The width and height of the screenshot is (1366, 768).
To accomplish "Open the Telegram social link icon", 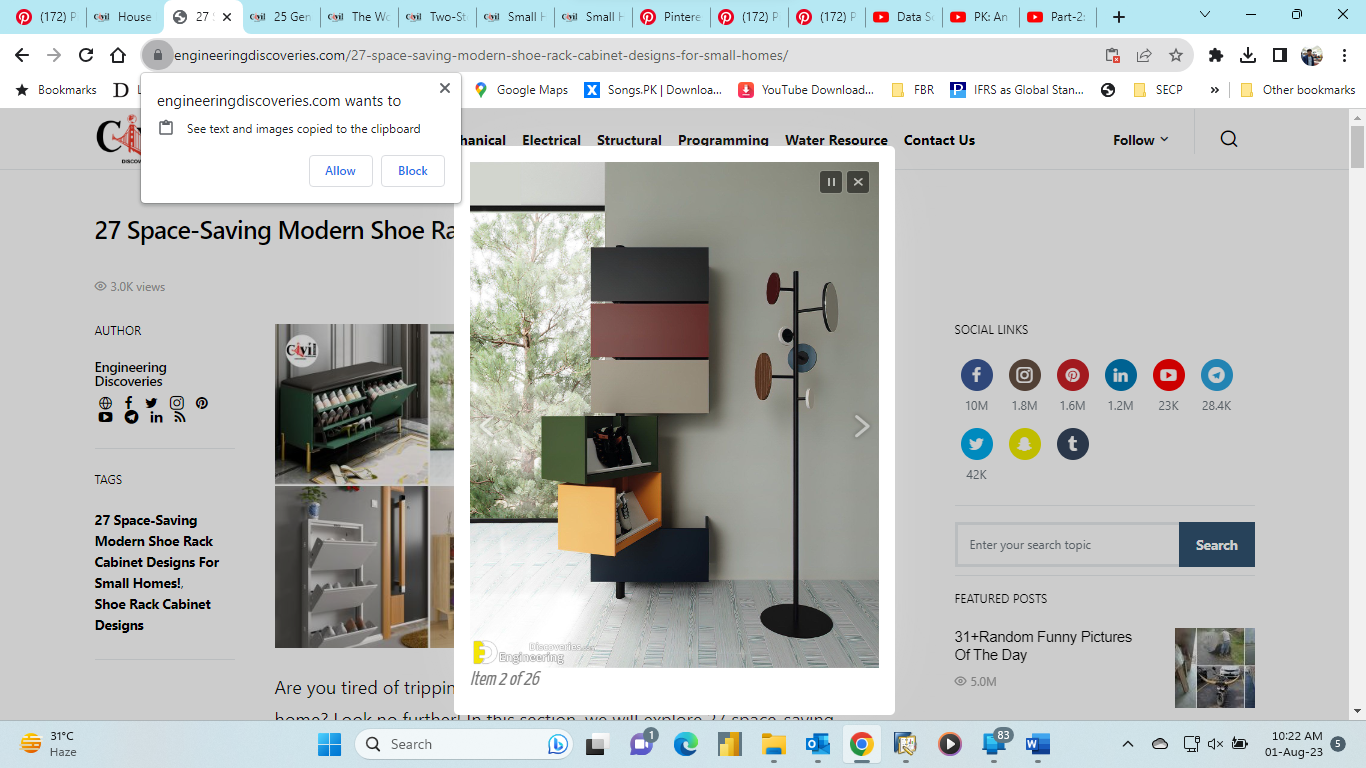I will (1216, 376).
